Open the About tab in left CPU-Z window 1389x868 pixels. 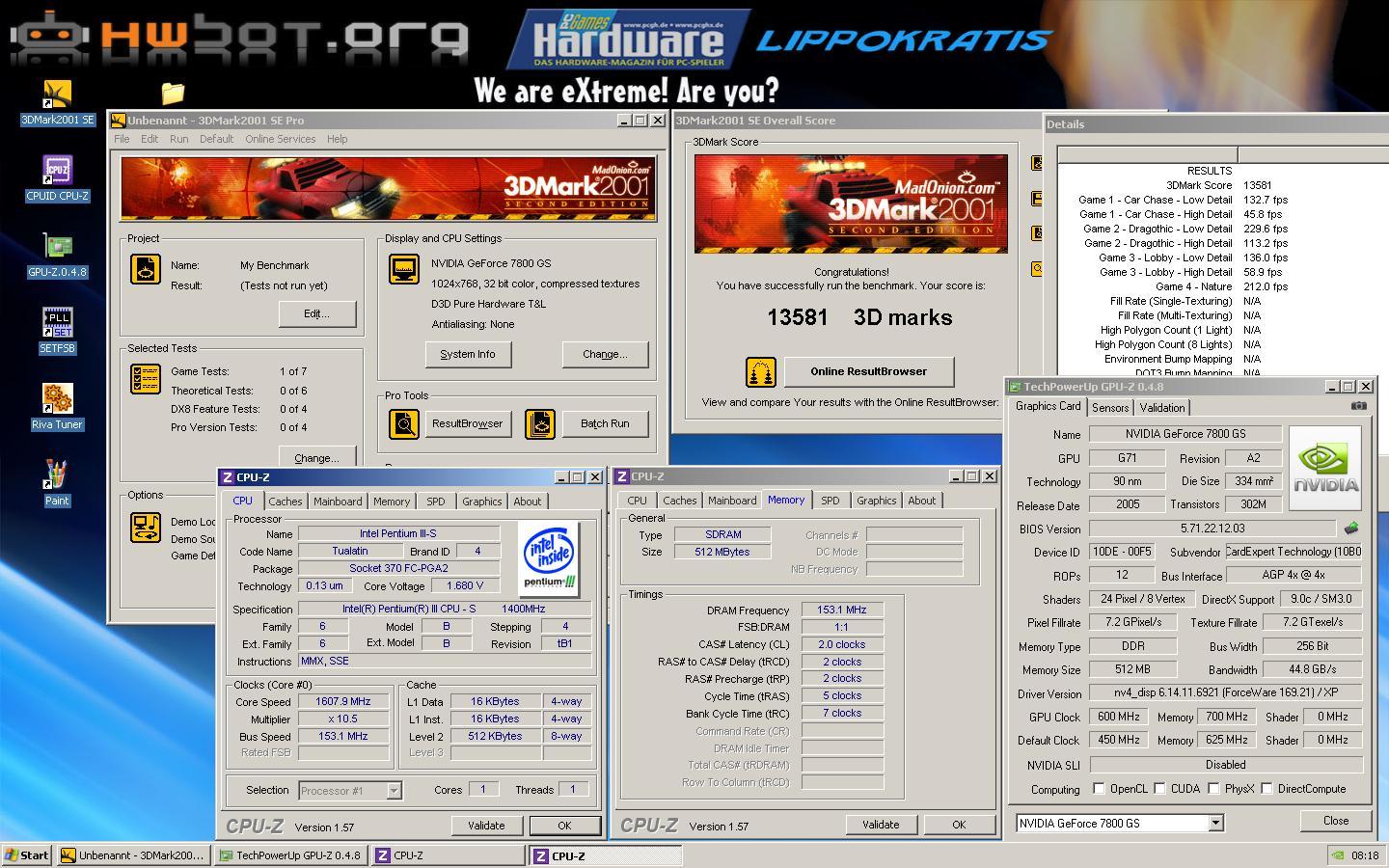click(x=527, y=502)
